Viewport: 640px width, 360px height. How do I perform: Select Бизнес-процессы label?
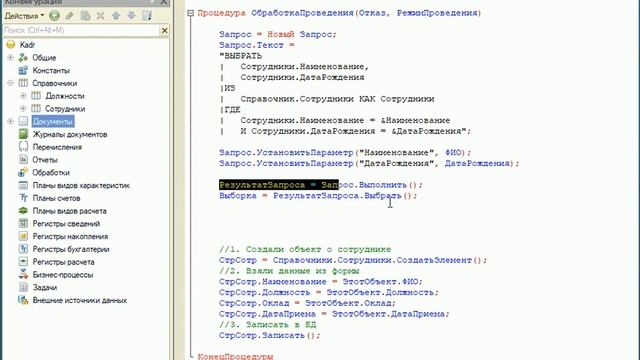click(x=63, y=274)
